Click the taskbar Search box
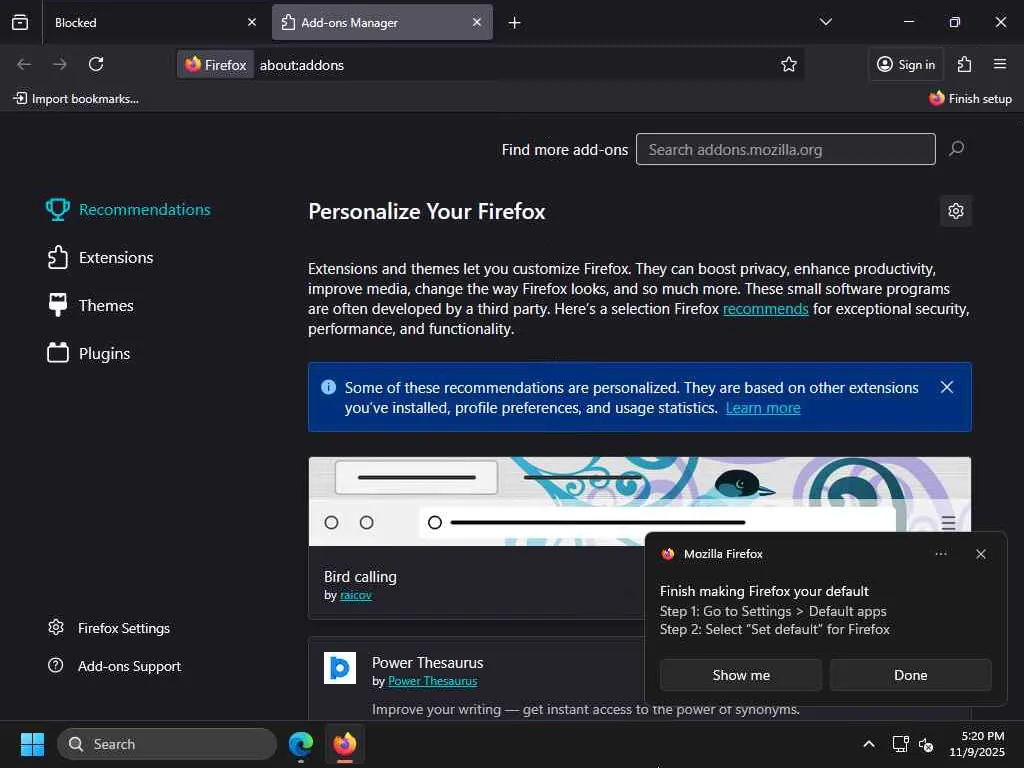 [x=167, y=744]
